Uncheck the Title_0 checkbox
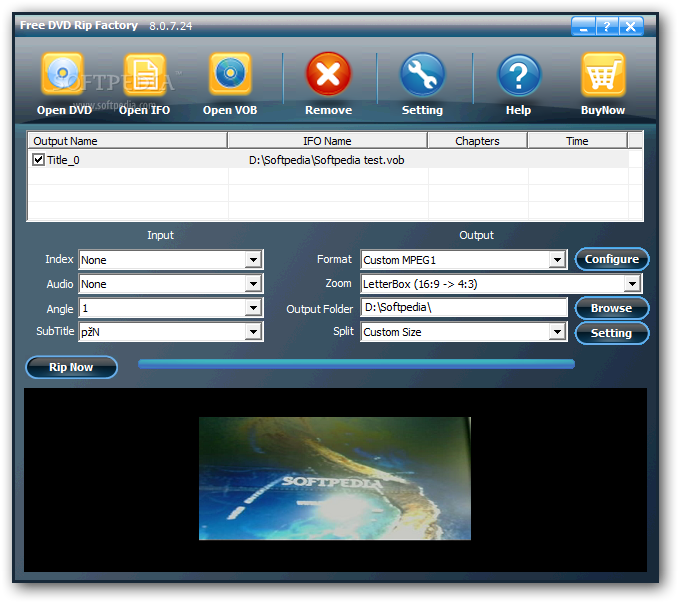Viewport: 679px width, 603px height. pyautogui.click(x=38, y=159)
